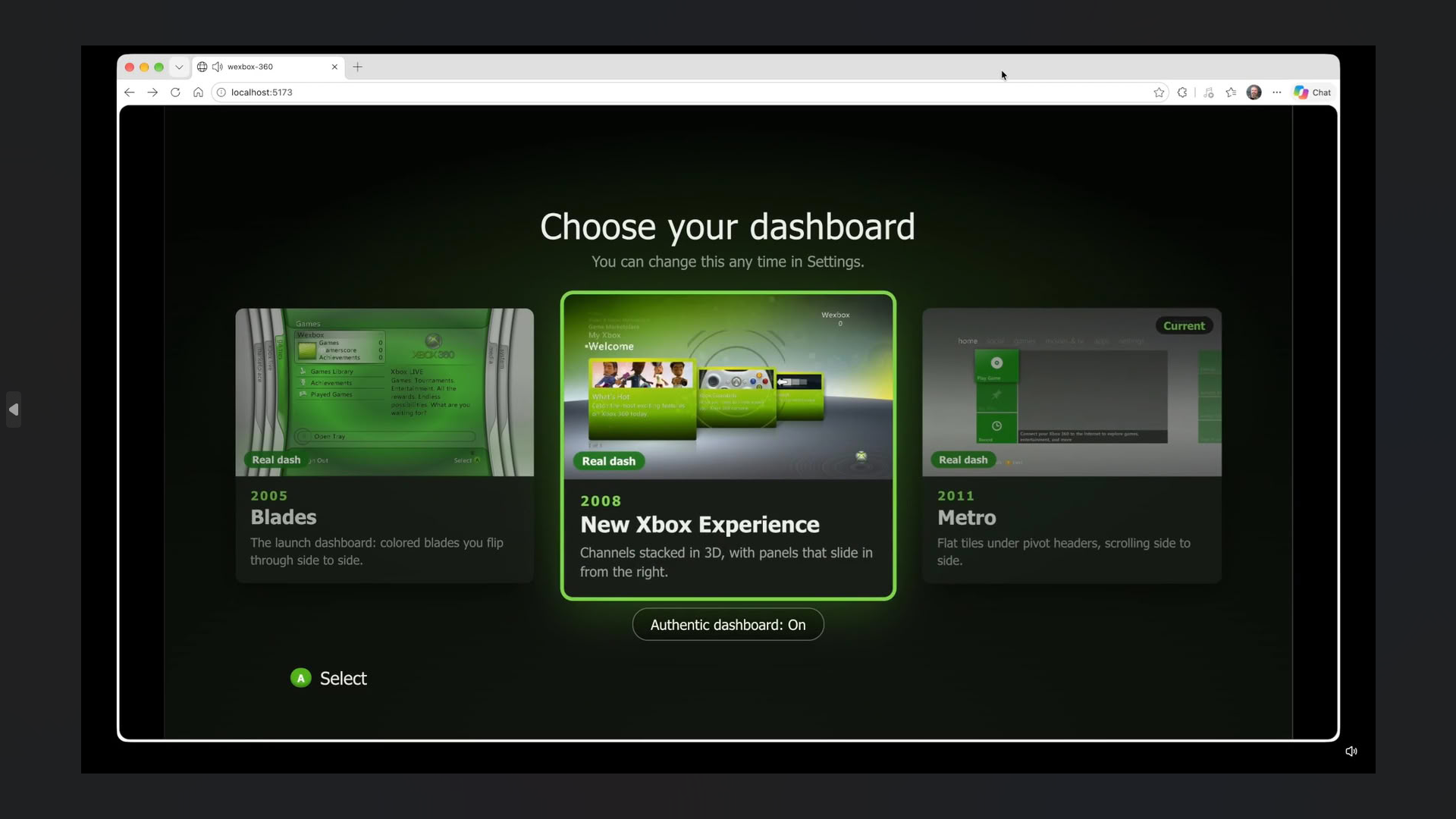Click the Metro title text
Viewport: 1456px width, 819px height.
coord(967,518)
